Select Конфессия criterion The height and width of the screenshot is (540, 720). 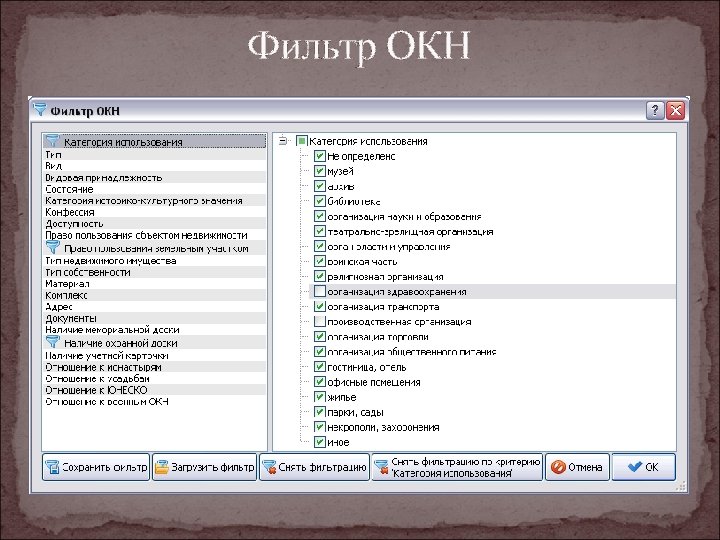[x=154, y=212]
